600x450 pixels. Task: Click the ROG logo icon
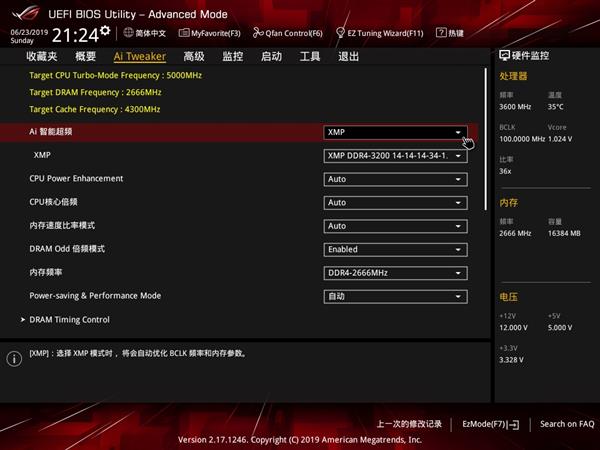[25, 13]
